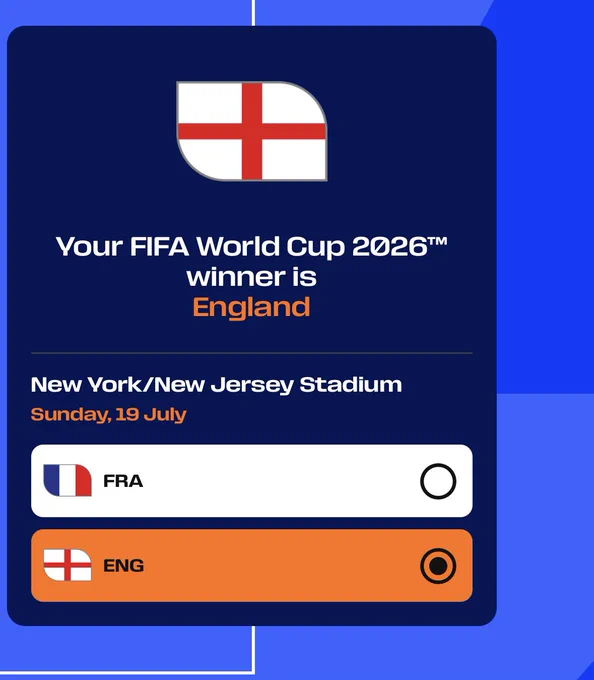Click the white vertical pitch line below card
594x680 pixels.
pos(254,648)
